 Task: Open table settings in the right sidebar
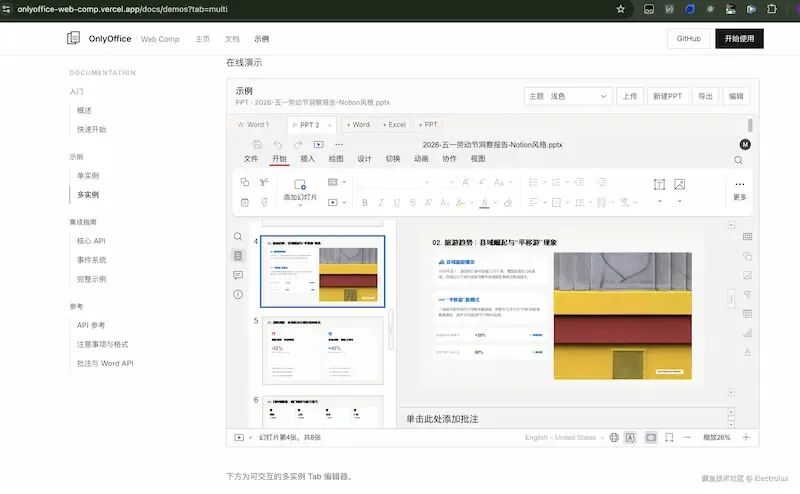pos(747,314)
